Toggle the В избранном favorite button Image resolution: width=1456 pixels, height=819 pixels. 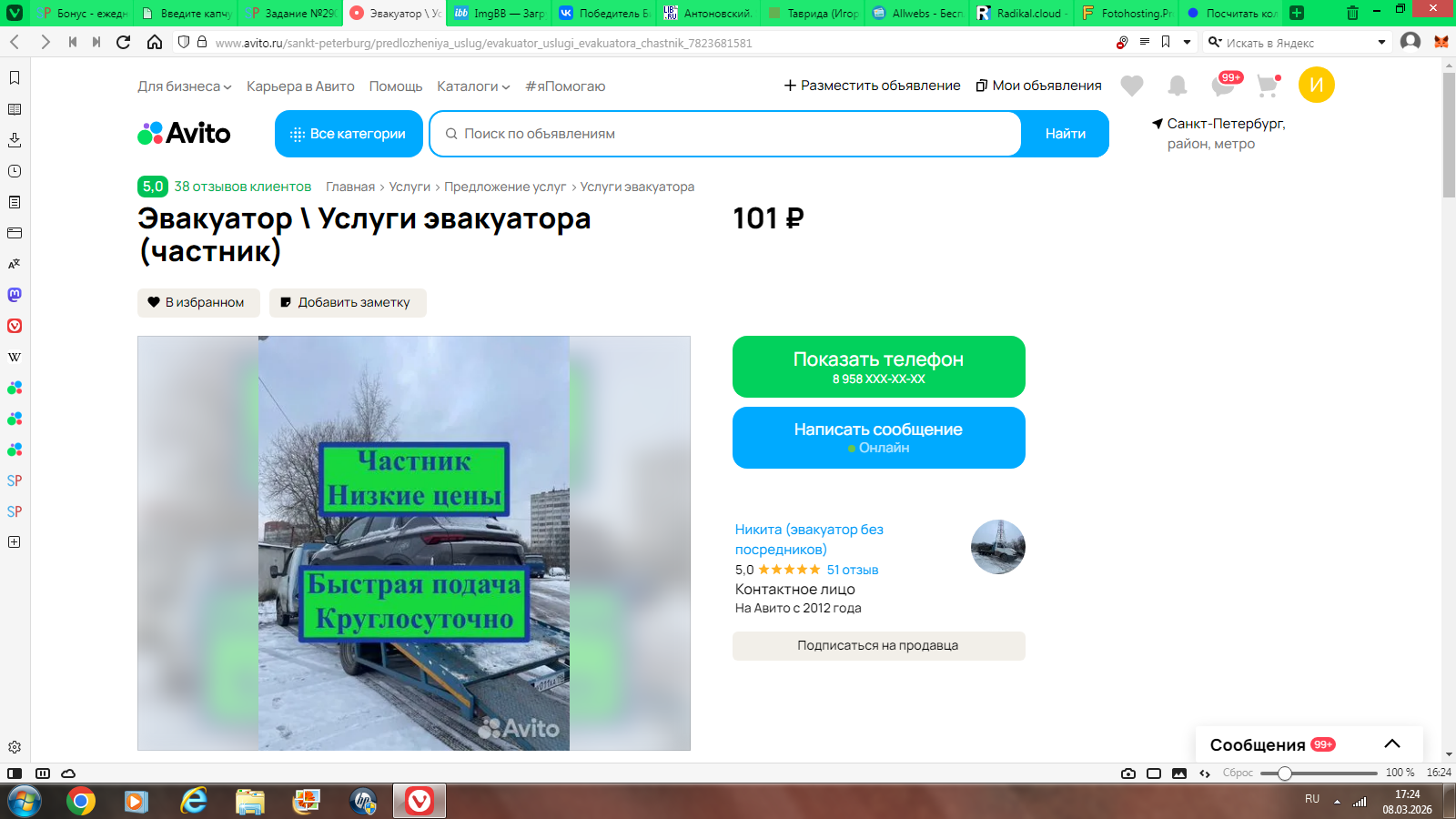point(198,303)
